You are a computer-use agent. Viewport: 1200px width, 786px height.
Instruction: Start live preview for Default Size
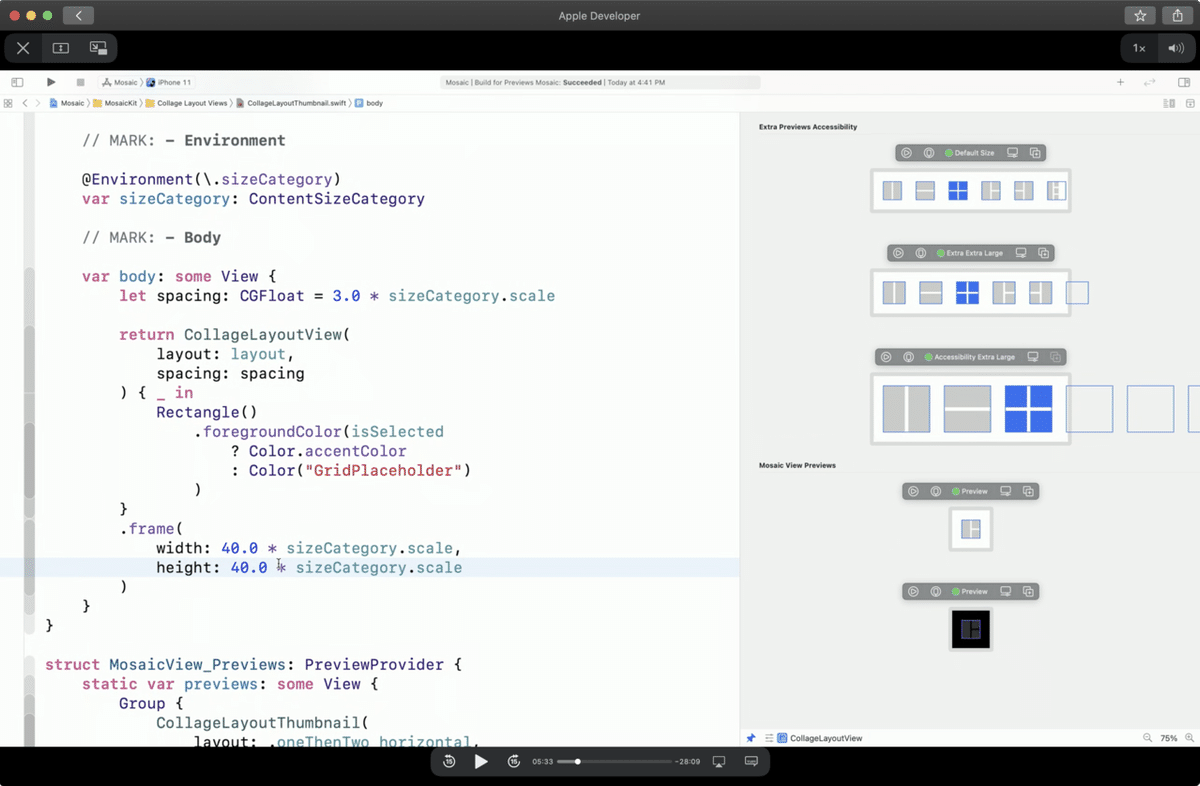pos(906,153)
